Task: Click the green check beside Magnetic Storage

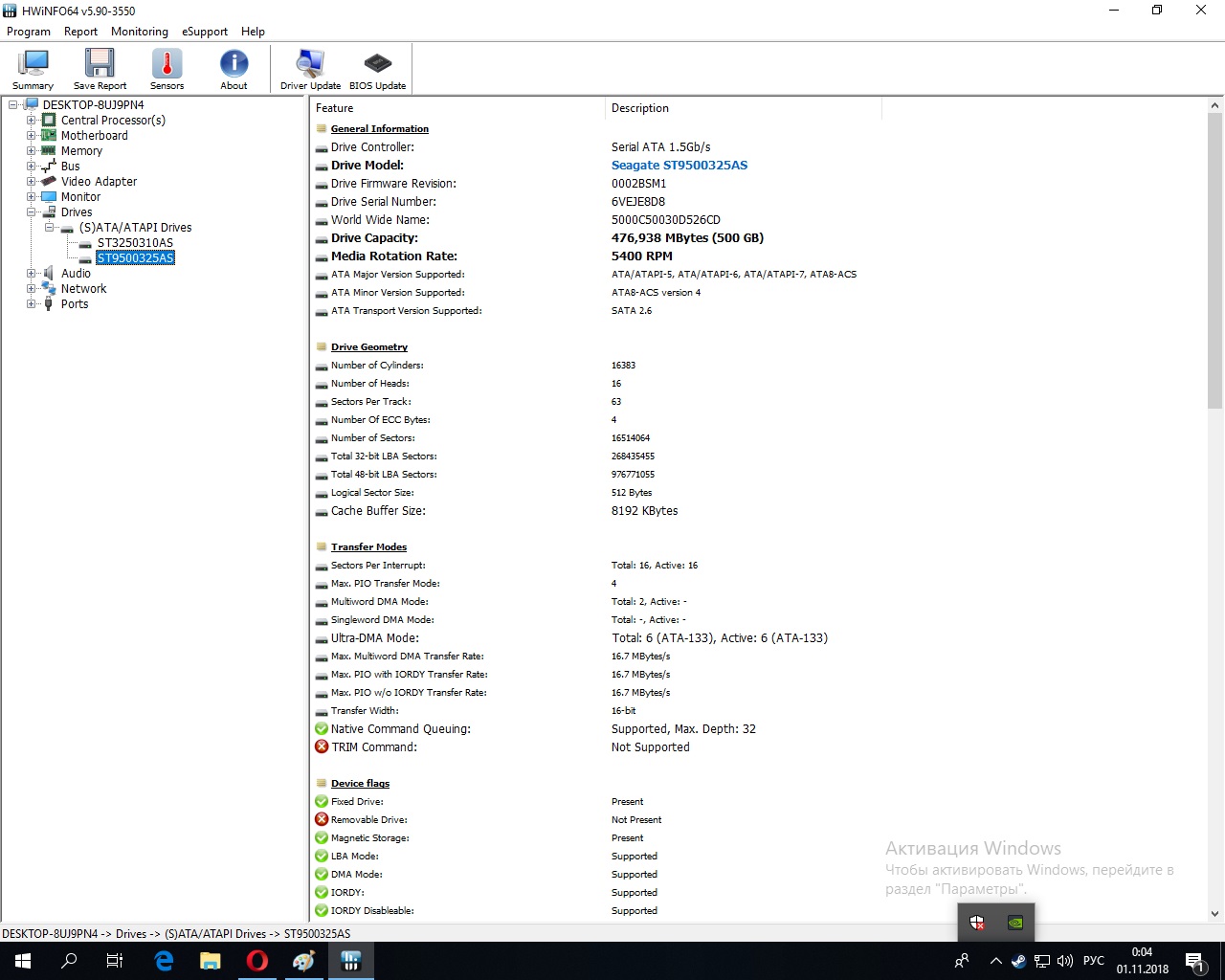Action: tap(322, 838)
